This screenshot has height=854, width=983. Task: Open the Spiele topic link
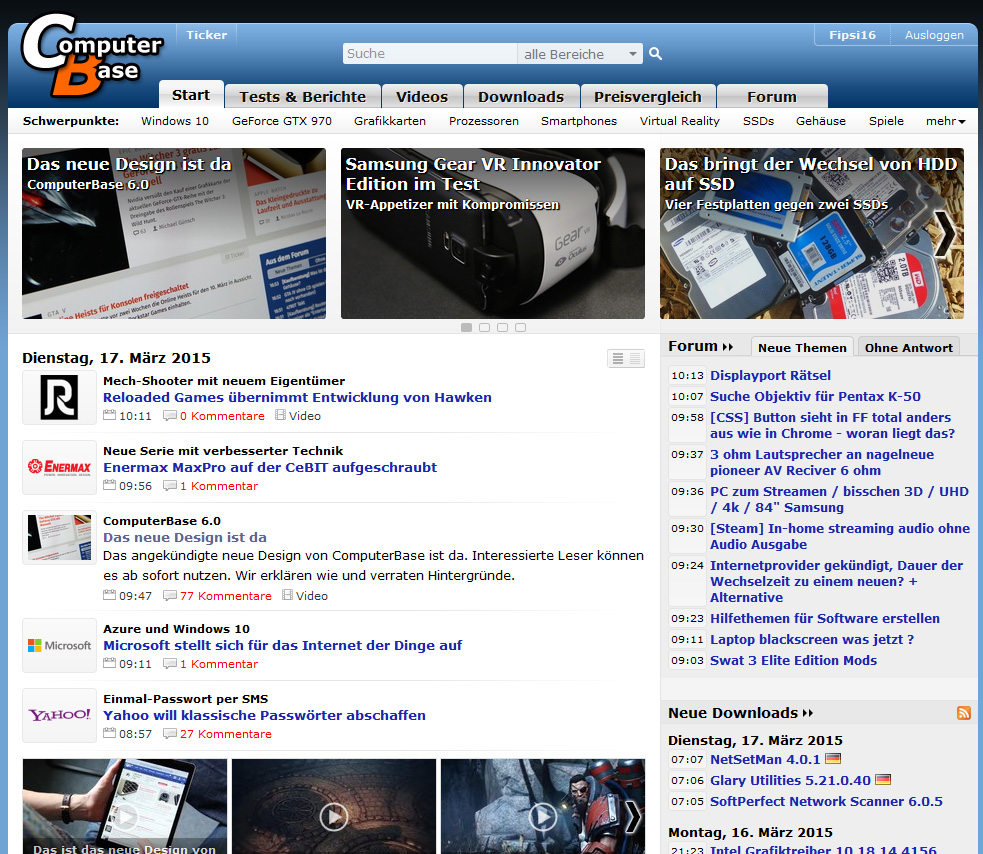886,121
